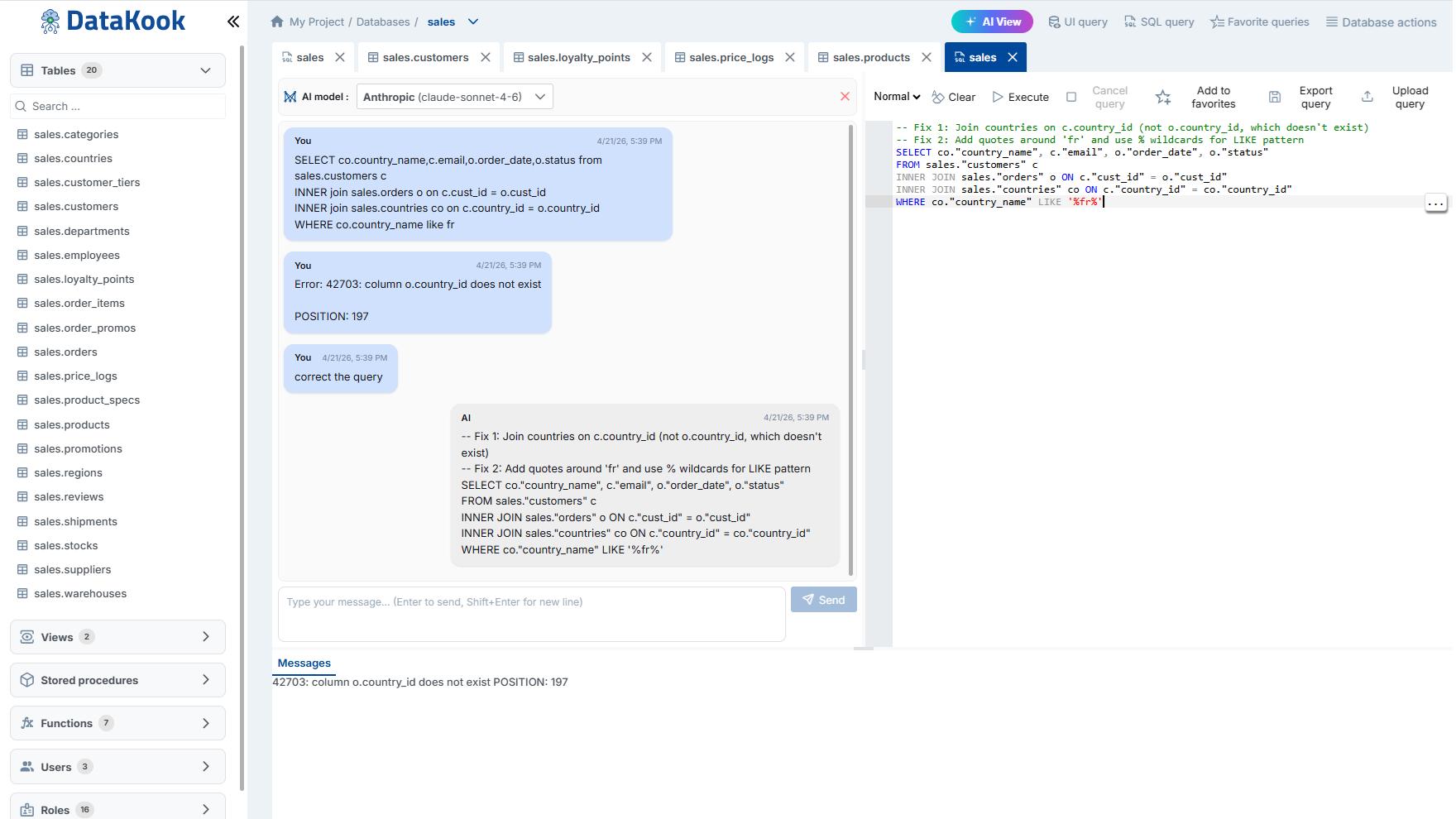Click the Stored procedures cube icon
Screen dimensions: 1456x819
click(x=27, y=680)
